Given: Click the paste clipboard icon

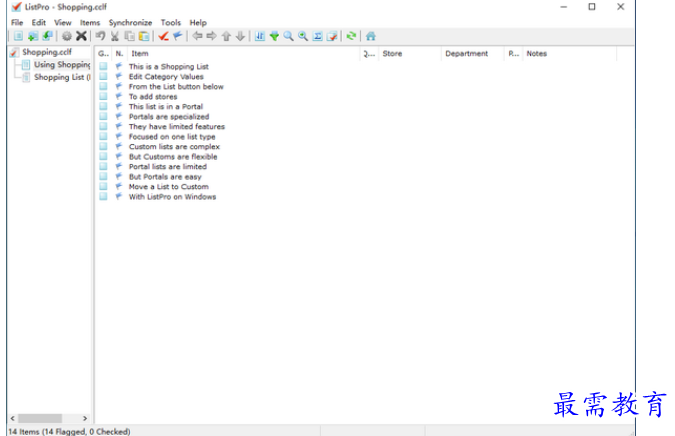Looking at the screenshot, I should pos(144,36).
